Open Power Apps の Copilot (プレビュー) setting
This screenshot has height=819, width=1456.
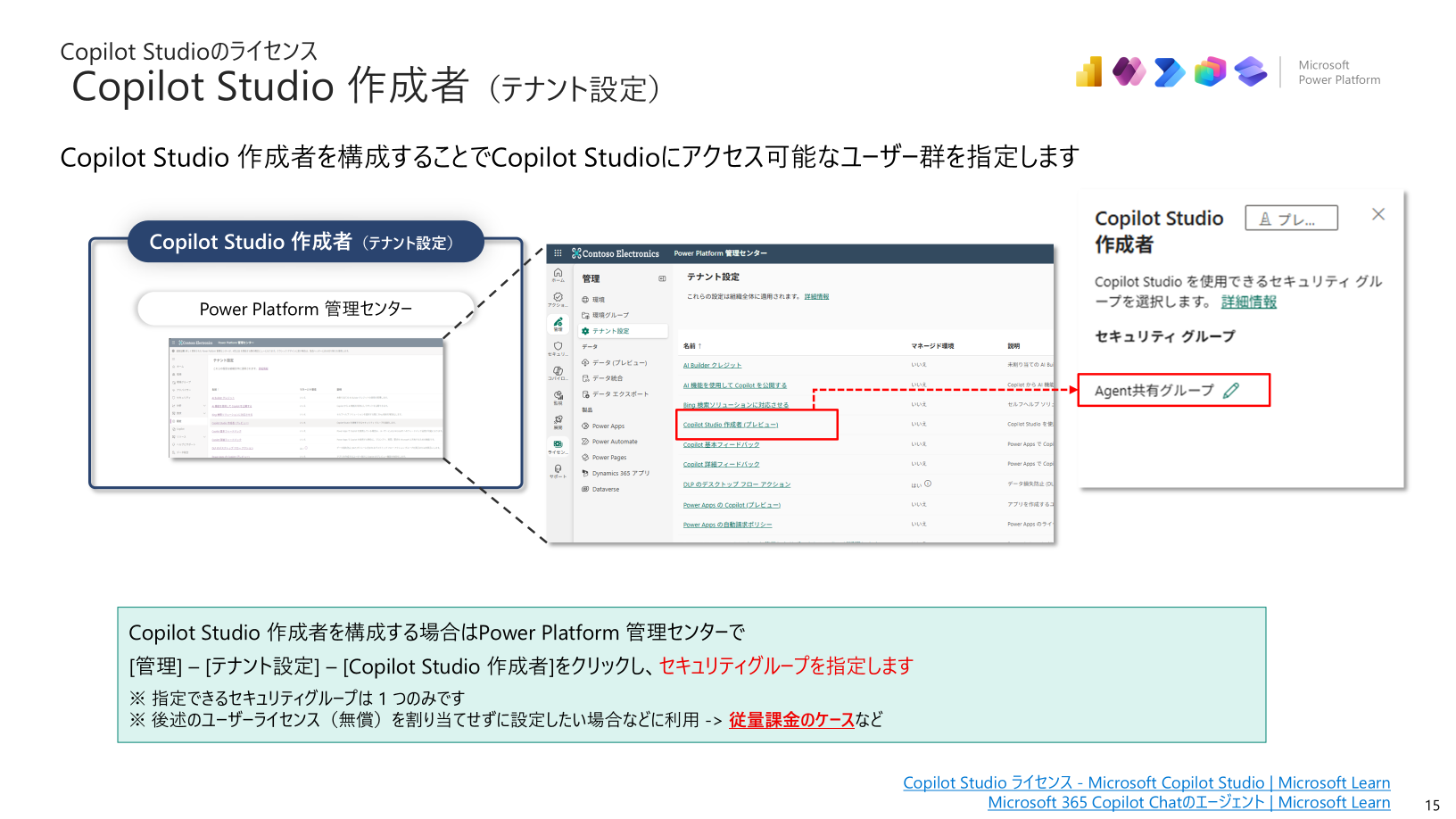coord(732,505)
